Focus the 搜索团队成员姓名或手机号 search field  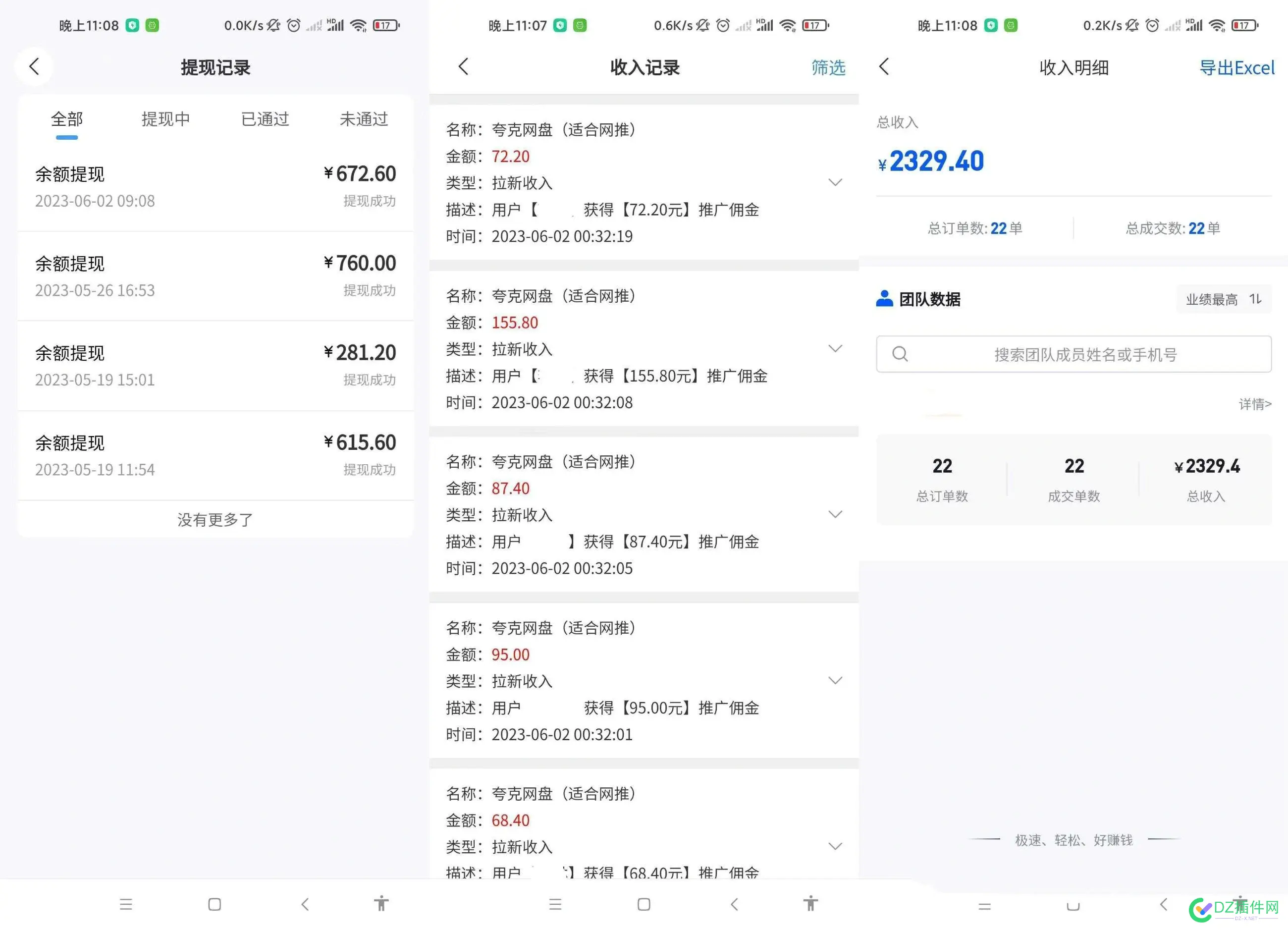[x=1073, y=354]
